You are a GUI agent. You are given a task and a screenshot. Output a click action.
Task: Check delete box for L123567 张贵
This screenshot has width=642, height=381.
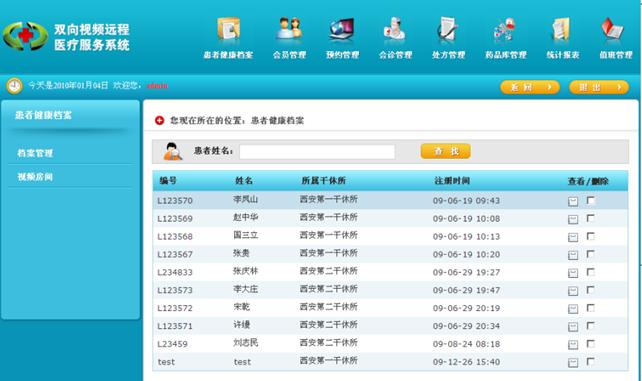pyautogui.click(x=591, y=254)
